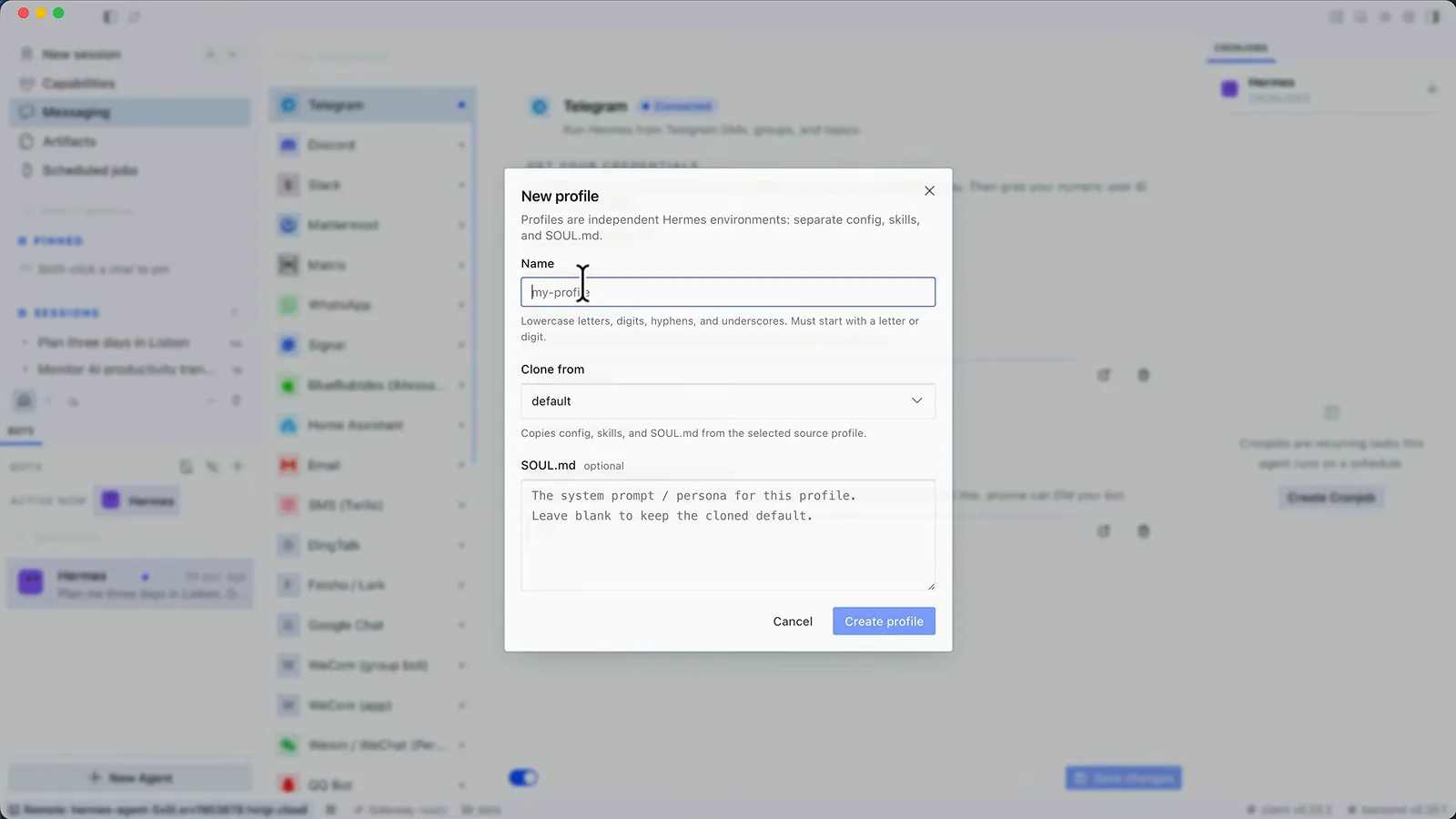Select Signal in the platform list
The width and height of the screenshot is (1456, 819).
[x=372, y=345]
